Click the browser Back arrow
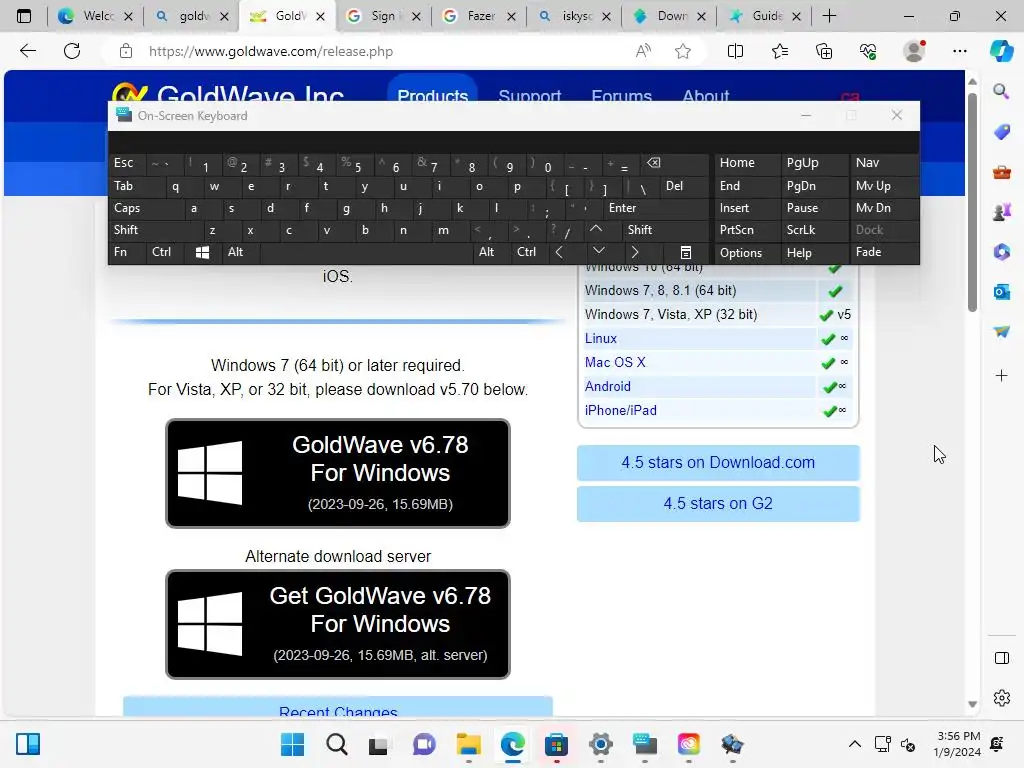 tap(27, 51)
